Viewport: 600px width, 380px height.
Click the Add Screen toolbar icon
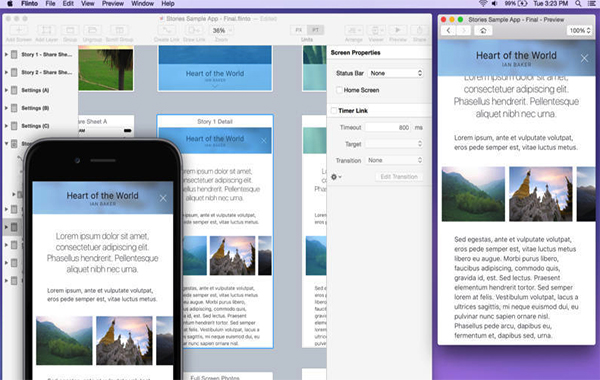tap(18, 30)
